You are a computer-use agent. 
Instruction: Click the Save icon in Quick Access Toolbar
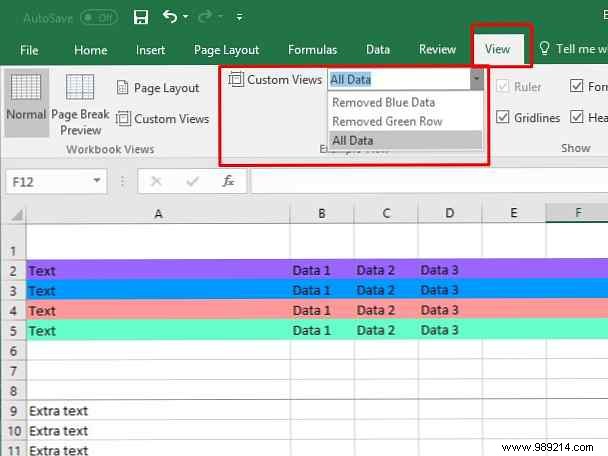(x=141, y=17)
